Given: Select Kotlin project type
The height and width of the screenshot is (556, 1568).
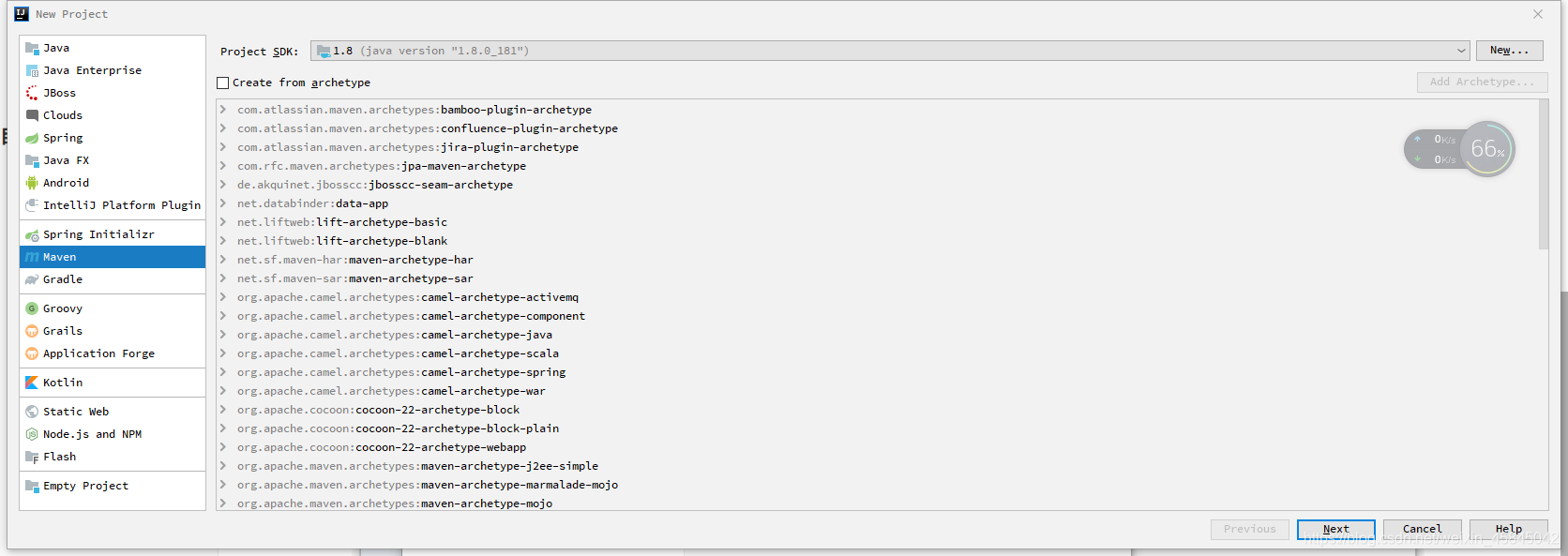Looking at the screenshot, I should pos(113,383).
